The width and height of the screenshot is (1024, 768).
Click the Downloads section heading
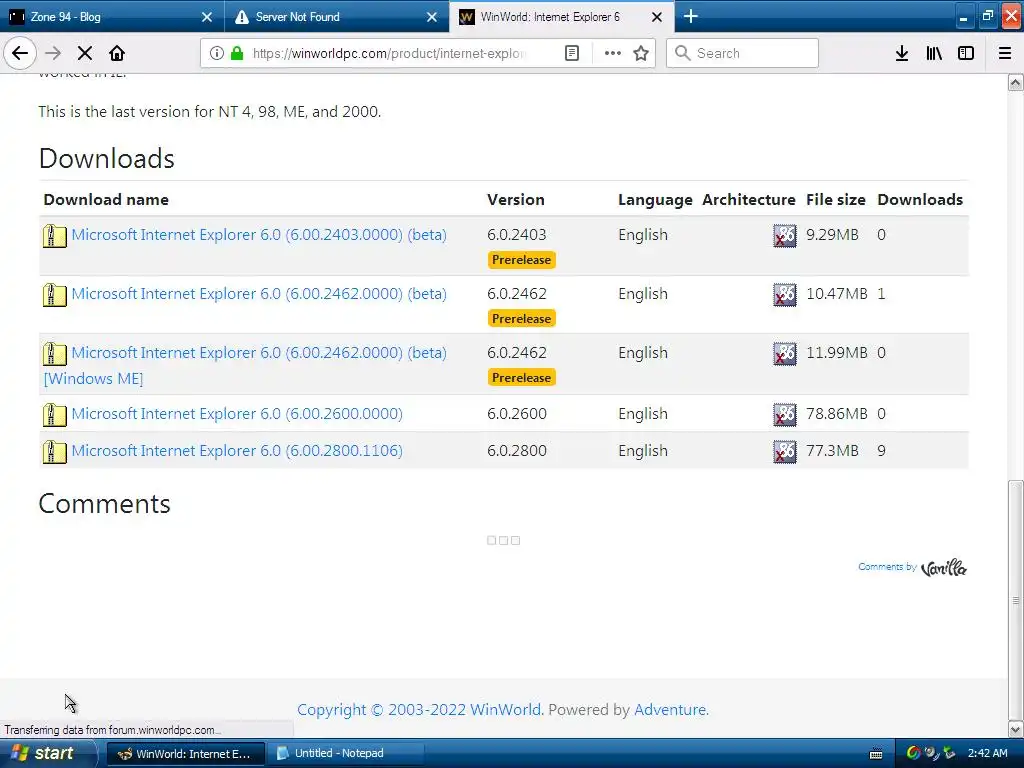(x=106, y=159)
